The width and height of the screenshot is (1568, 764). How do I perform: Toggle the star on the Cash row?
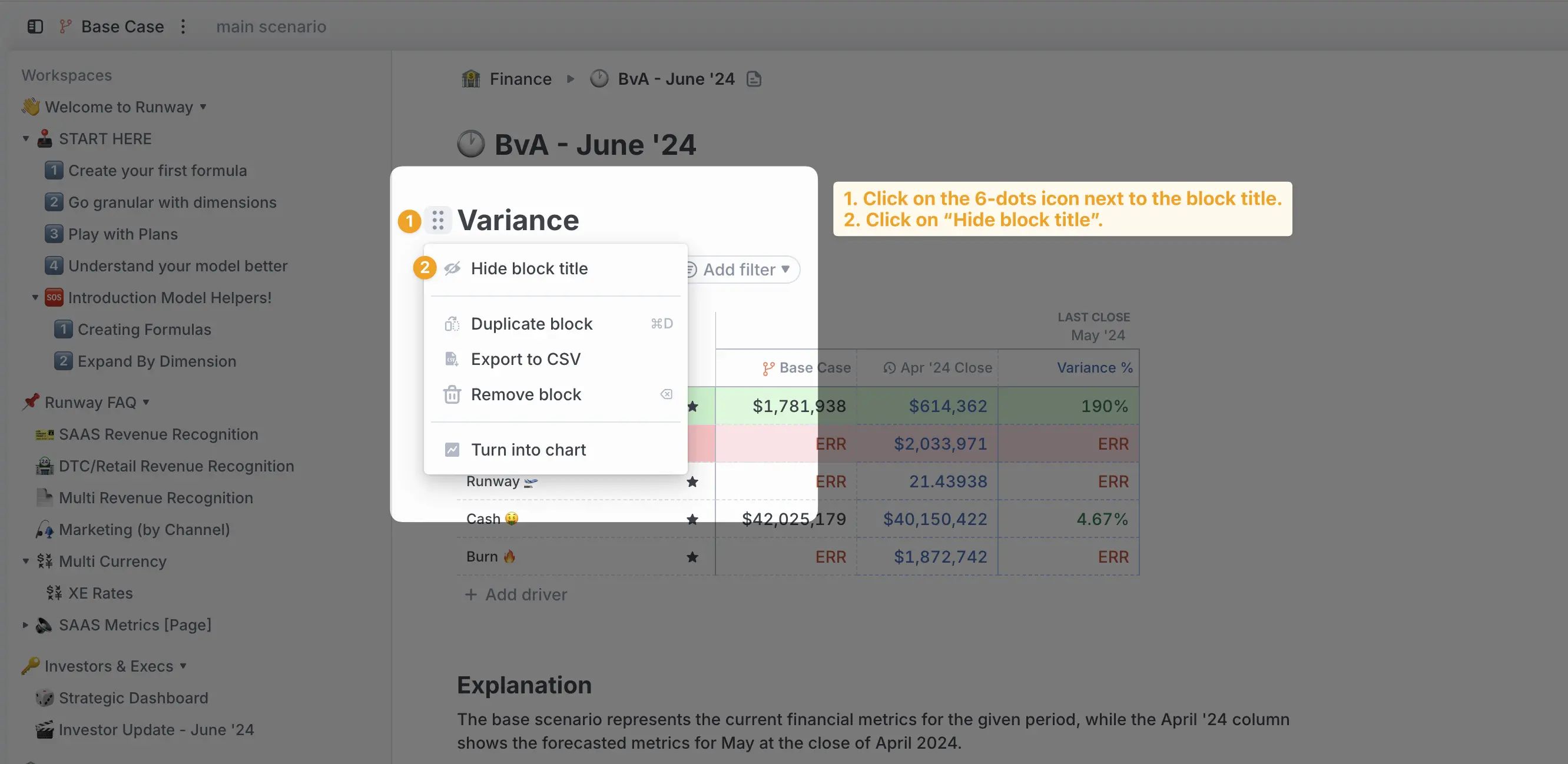(x=692, y=520)
